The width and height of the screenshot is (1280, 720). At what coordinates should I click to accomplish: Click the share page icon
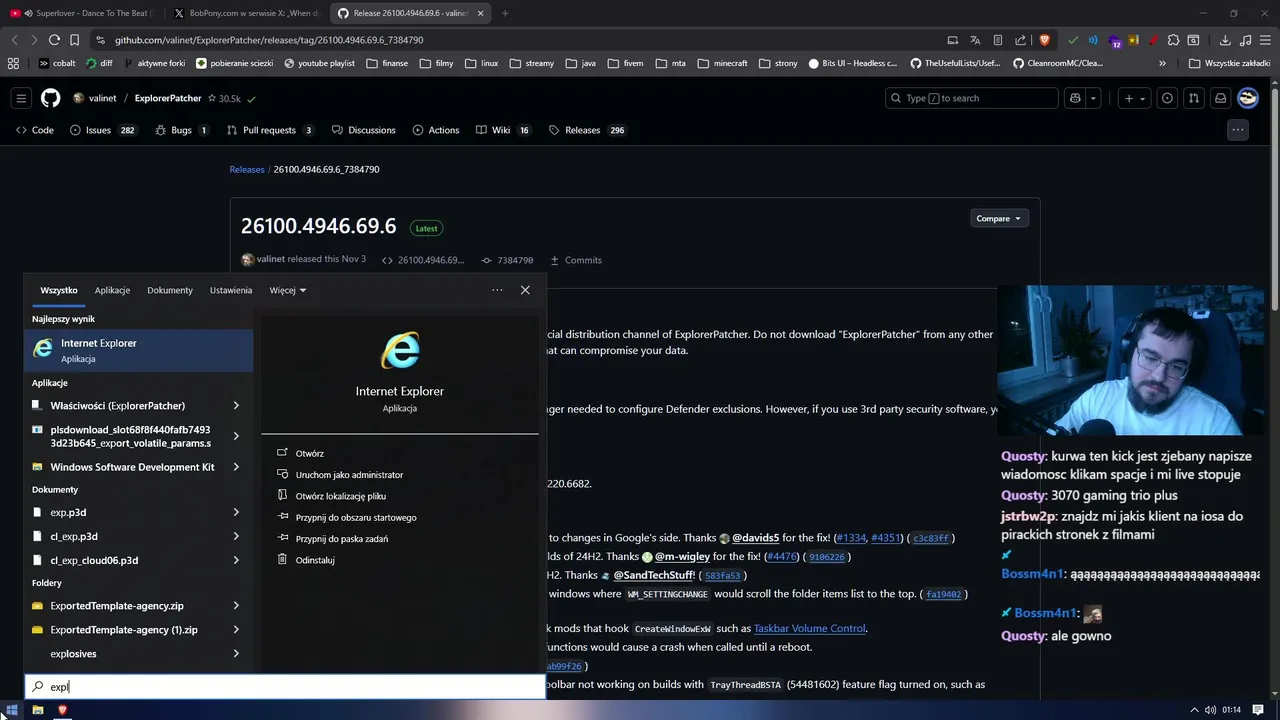point(1020,40)
